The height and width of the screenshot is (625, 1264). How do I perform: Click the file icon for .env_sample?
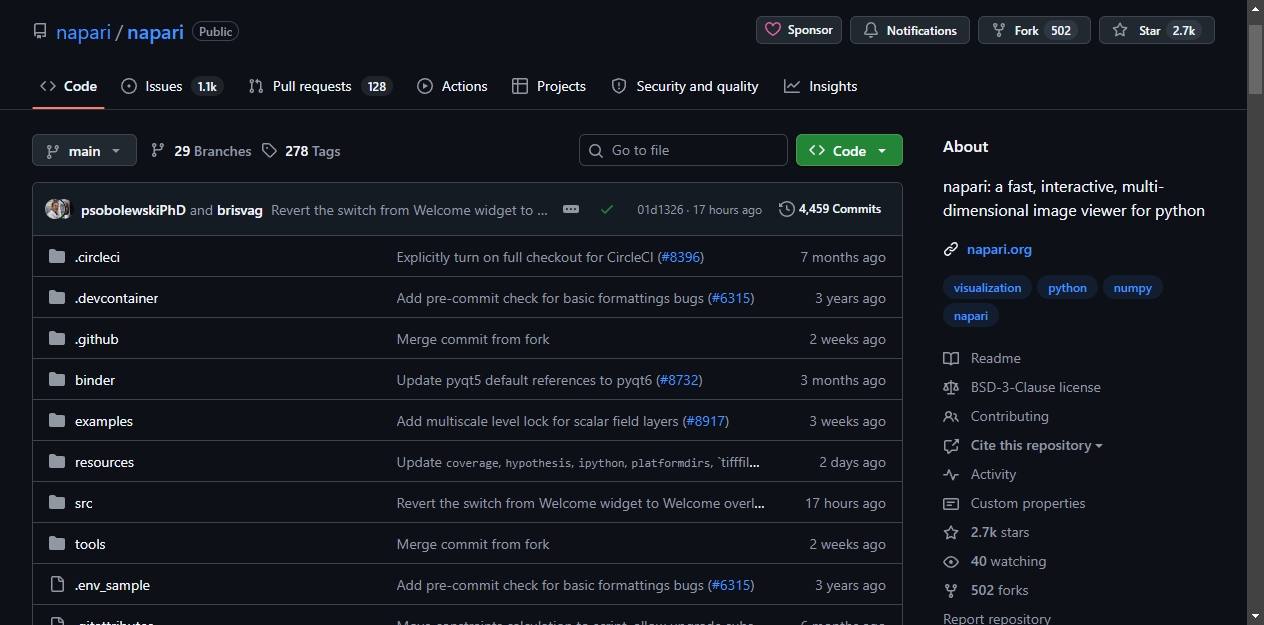pos(57,585)
